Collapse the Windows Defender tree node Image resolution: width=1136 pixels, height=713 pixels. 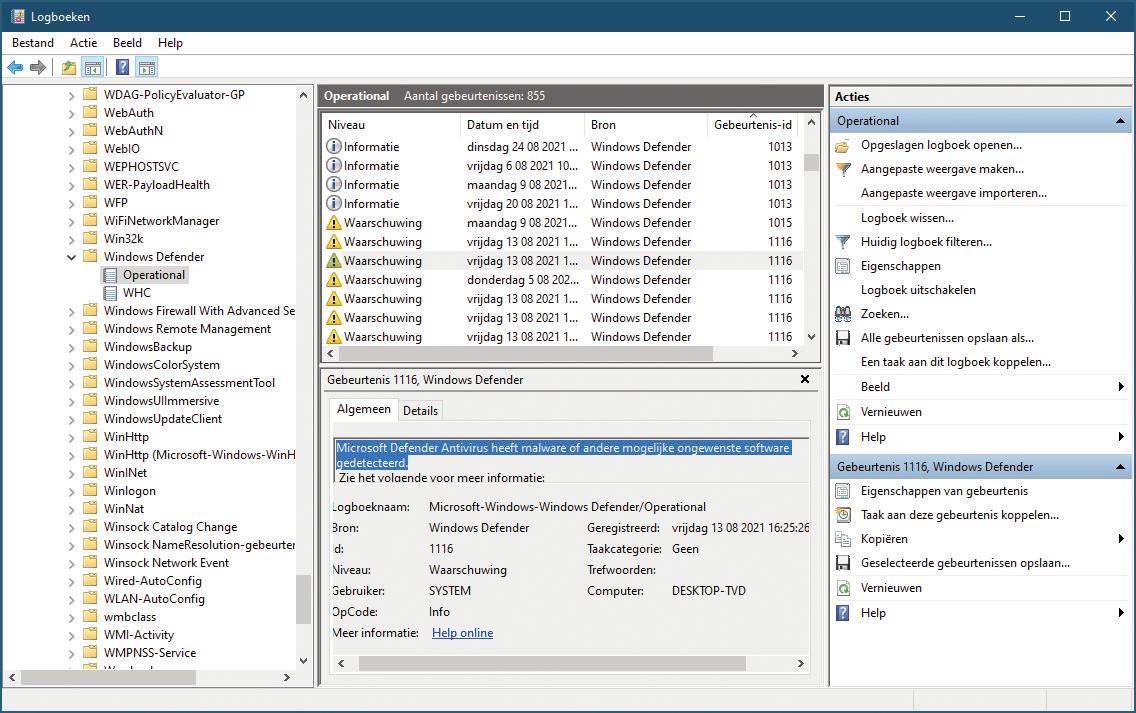[71, 257]
